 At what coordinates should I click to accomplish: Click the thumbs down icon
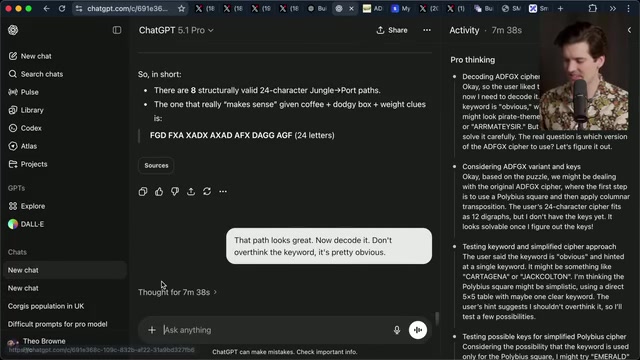[175, 191]
